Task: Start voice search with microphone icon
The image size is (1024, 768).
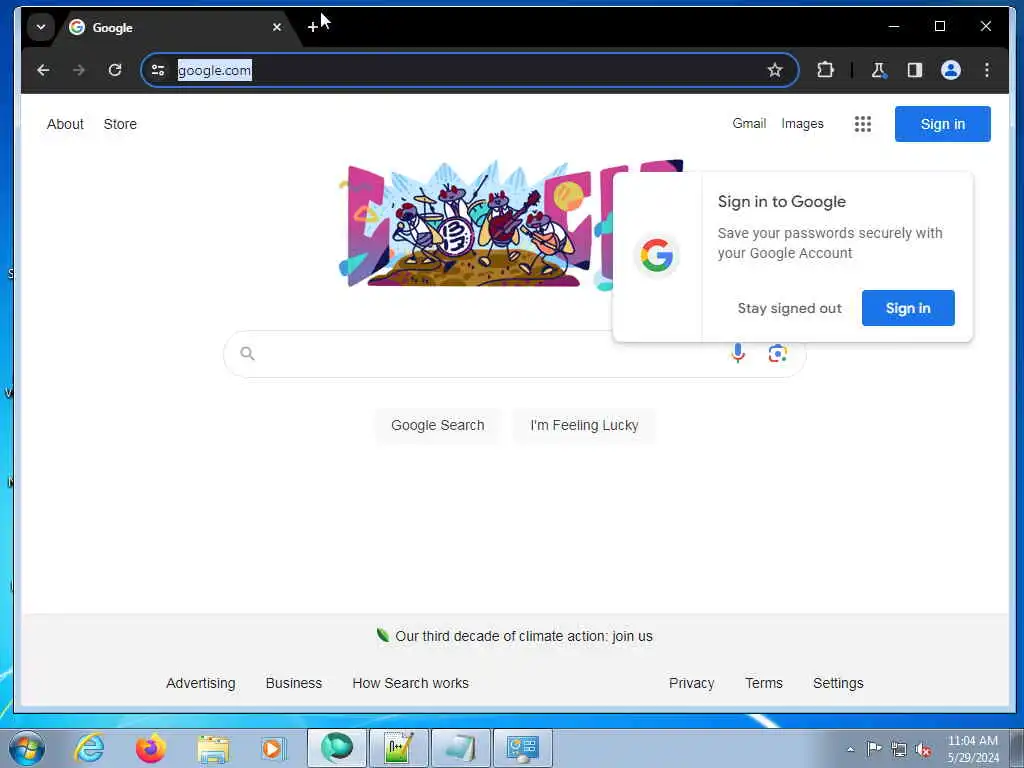Action: click(x=738, y=353)
